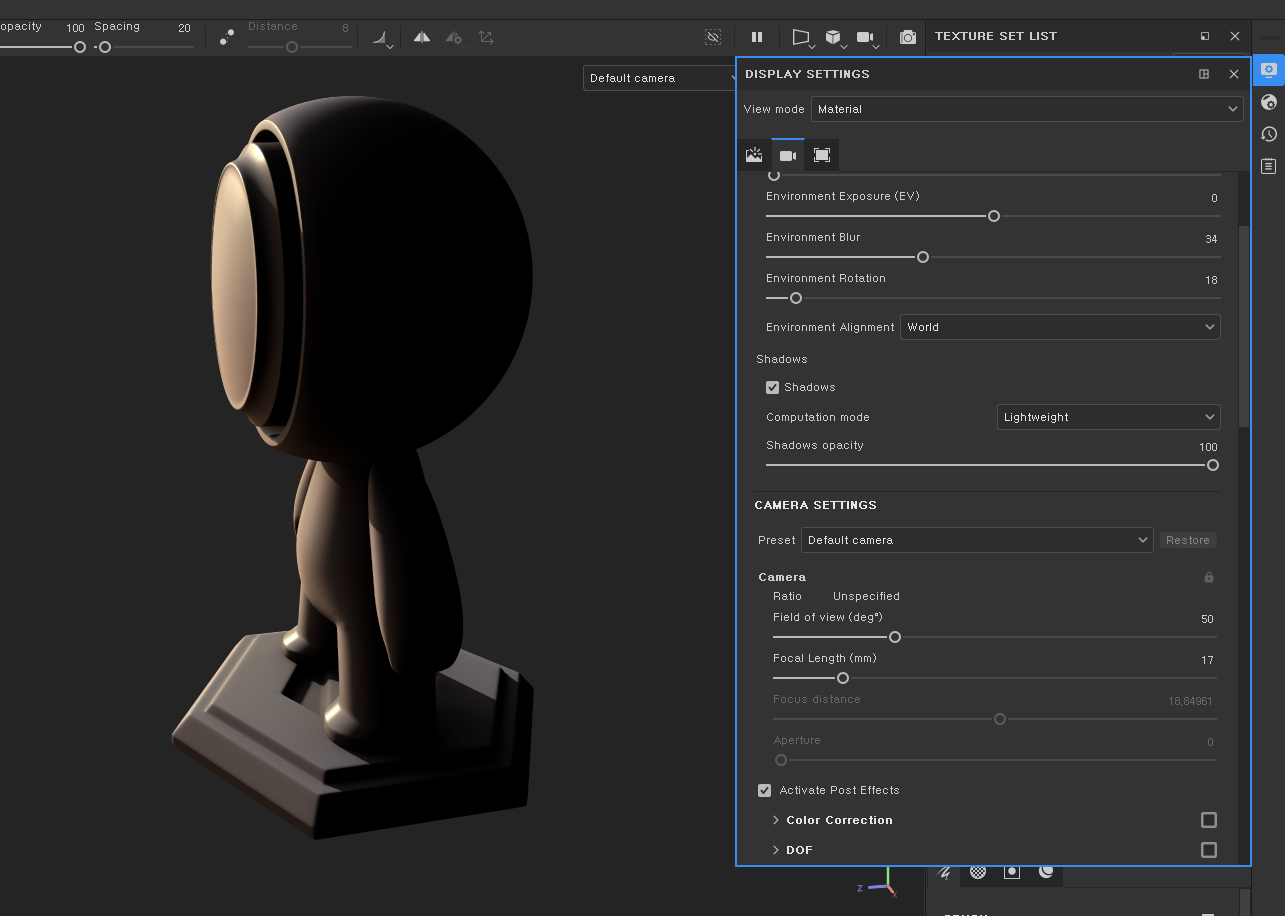Click the hidden-eye visibility toolbar icon
Viewport: 1285px width, 916px height.
coord(713,37)
